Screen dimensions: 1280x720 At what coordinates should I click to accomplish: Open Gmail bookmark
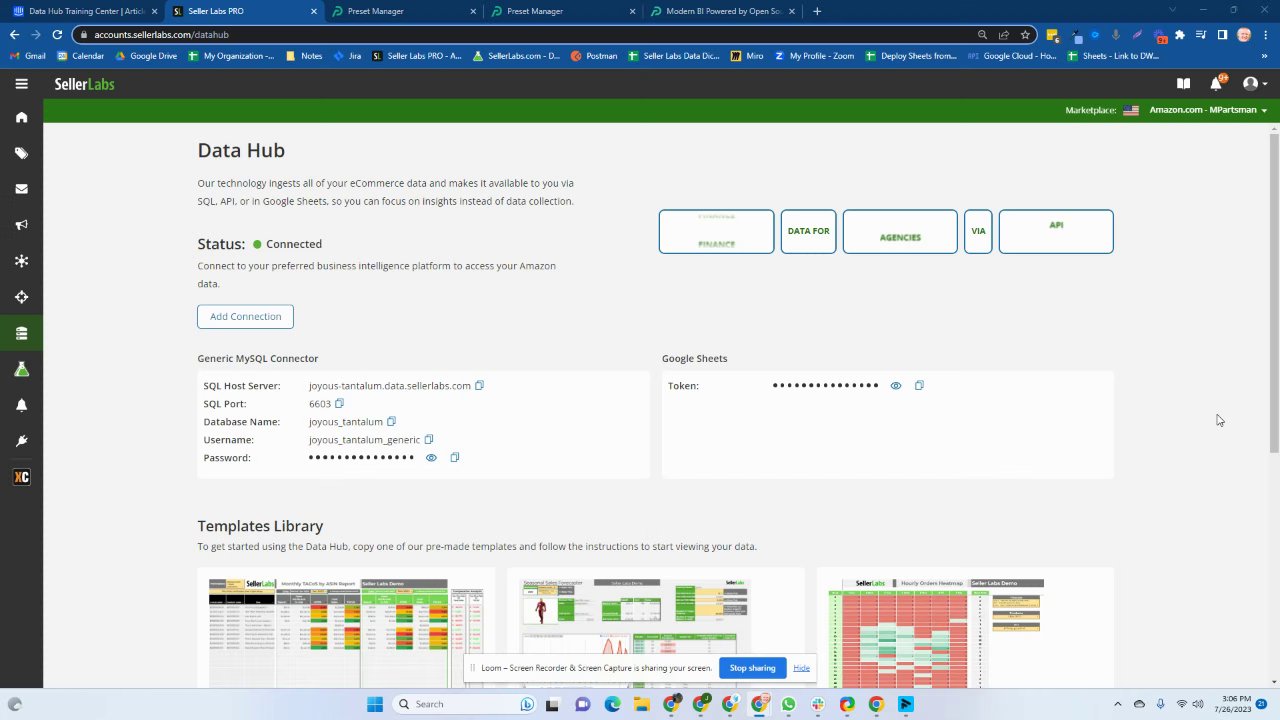(x=28, y=56)
